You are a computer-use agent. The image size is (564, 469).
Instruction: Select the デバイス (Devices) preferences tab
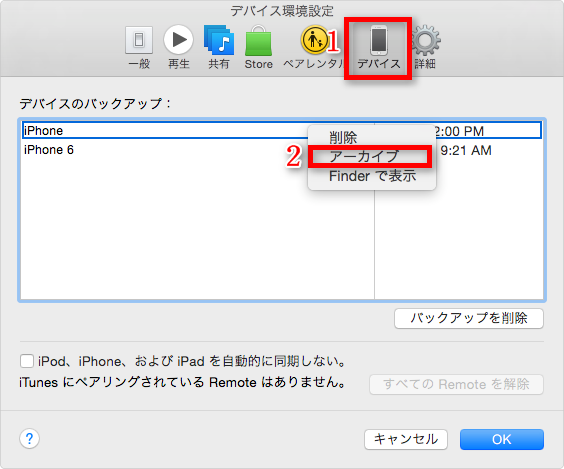click(x=378, y=47)
